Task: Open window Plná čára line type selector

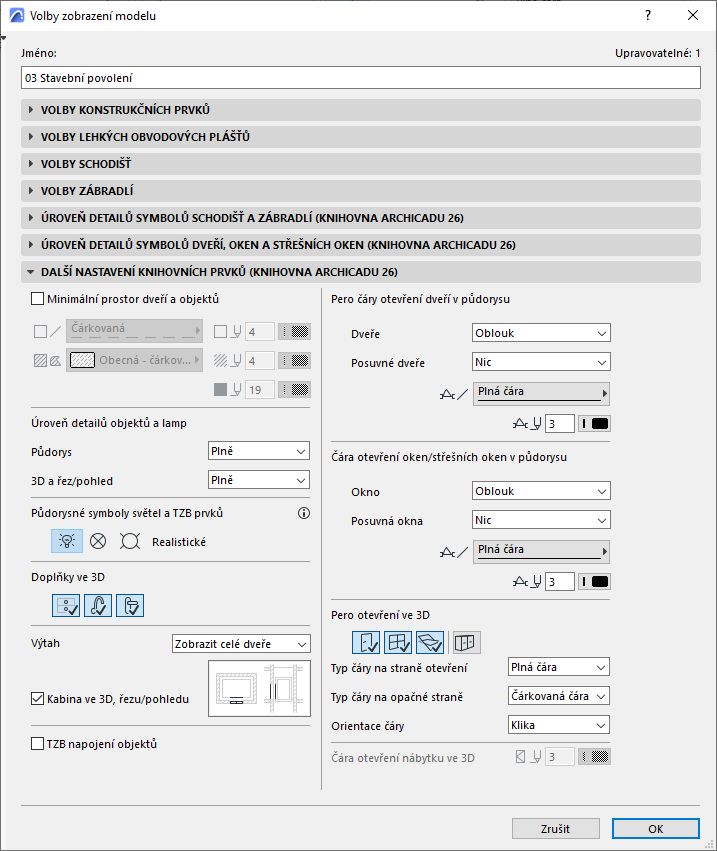Action: click(x=541, y=552)
